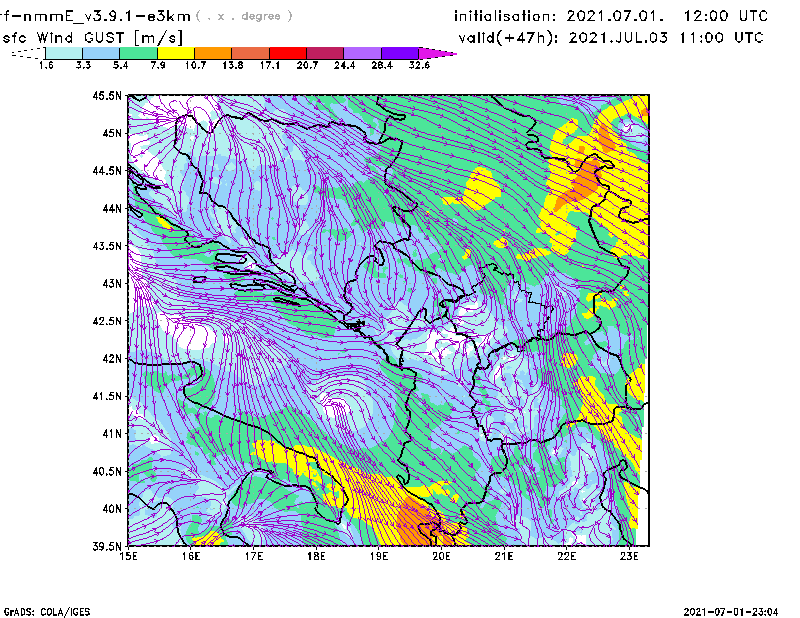Click the '39.5N' latitude label
The image size is (800, 618).
[x=107, y=546]
